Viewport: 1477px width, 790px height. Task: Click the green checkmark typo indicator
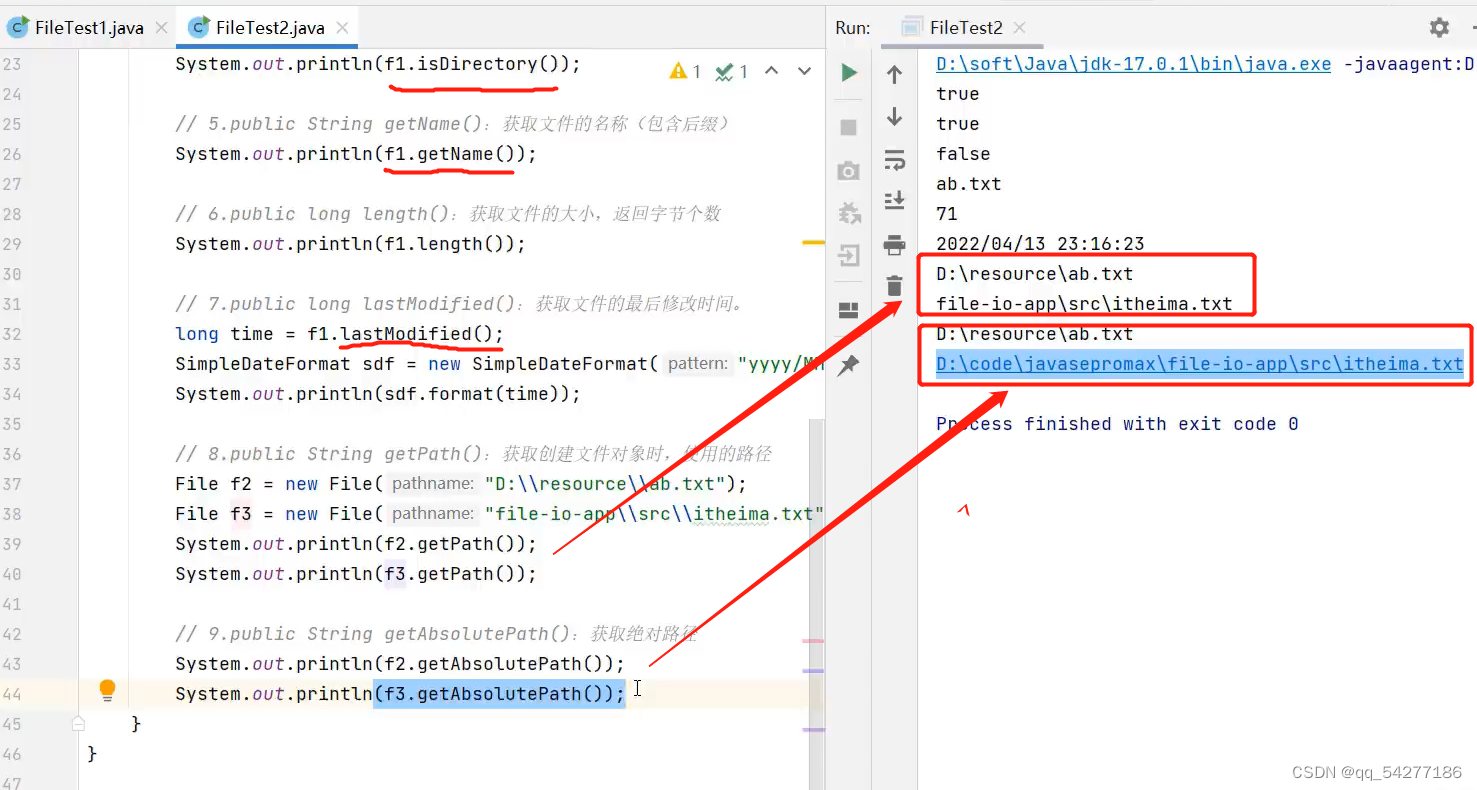732,71
